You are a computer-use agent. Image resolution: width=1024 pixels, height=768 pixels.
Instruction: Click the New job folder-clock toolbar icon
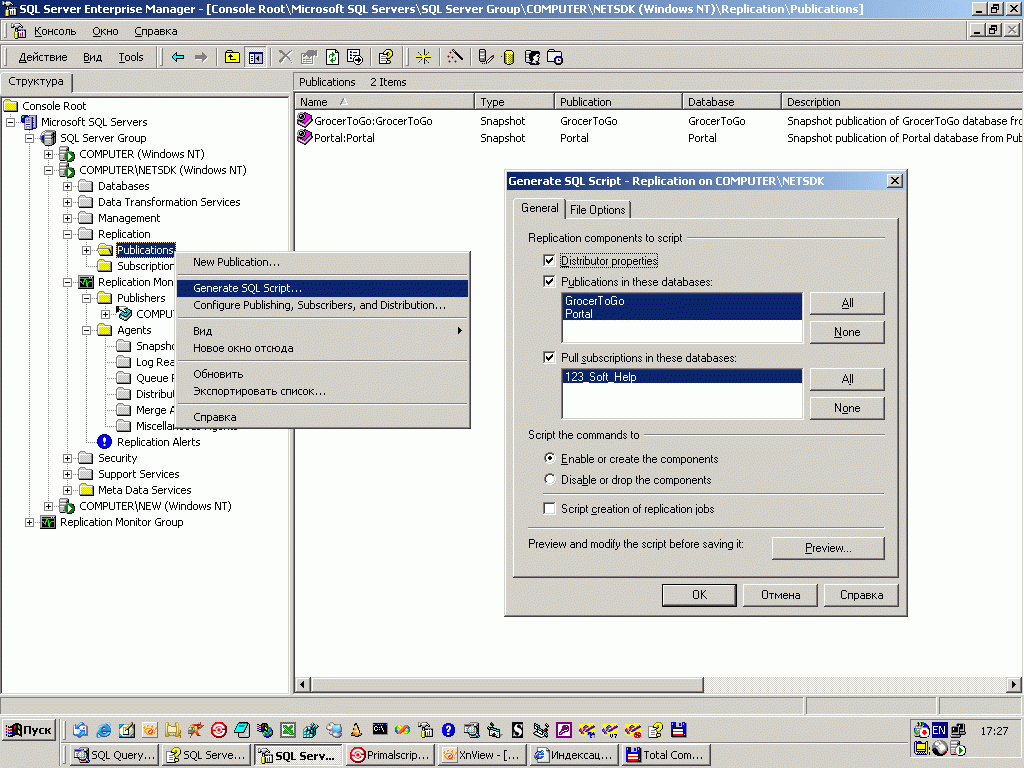[555, 57]
